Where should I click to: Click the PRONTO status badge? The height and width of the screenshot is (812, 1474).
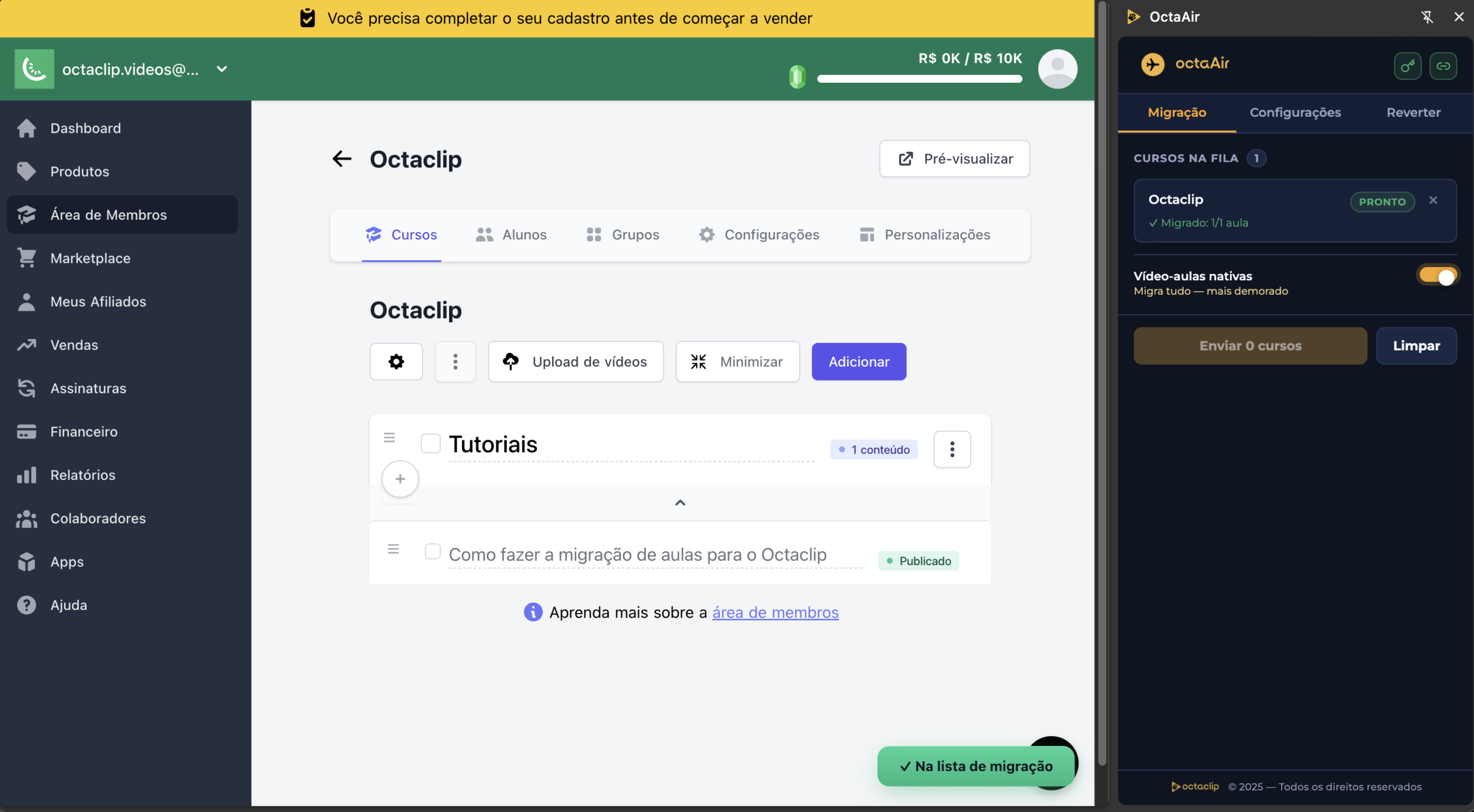point(1382,202)
